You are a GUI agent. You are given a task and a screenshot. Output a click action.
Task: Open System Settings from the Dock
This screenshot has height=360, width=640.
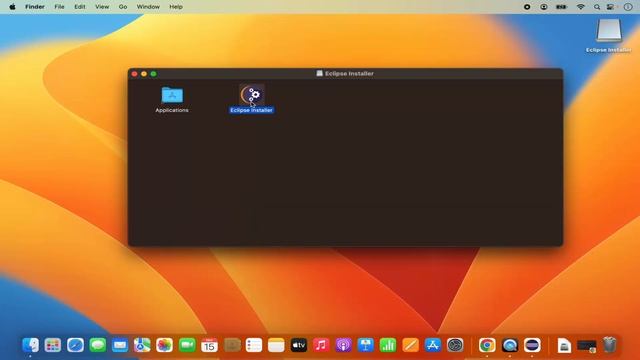pyautogui.click(x=455, y=345)
